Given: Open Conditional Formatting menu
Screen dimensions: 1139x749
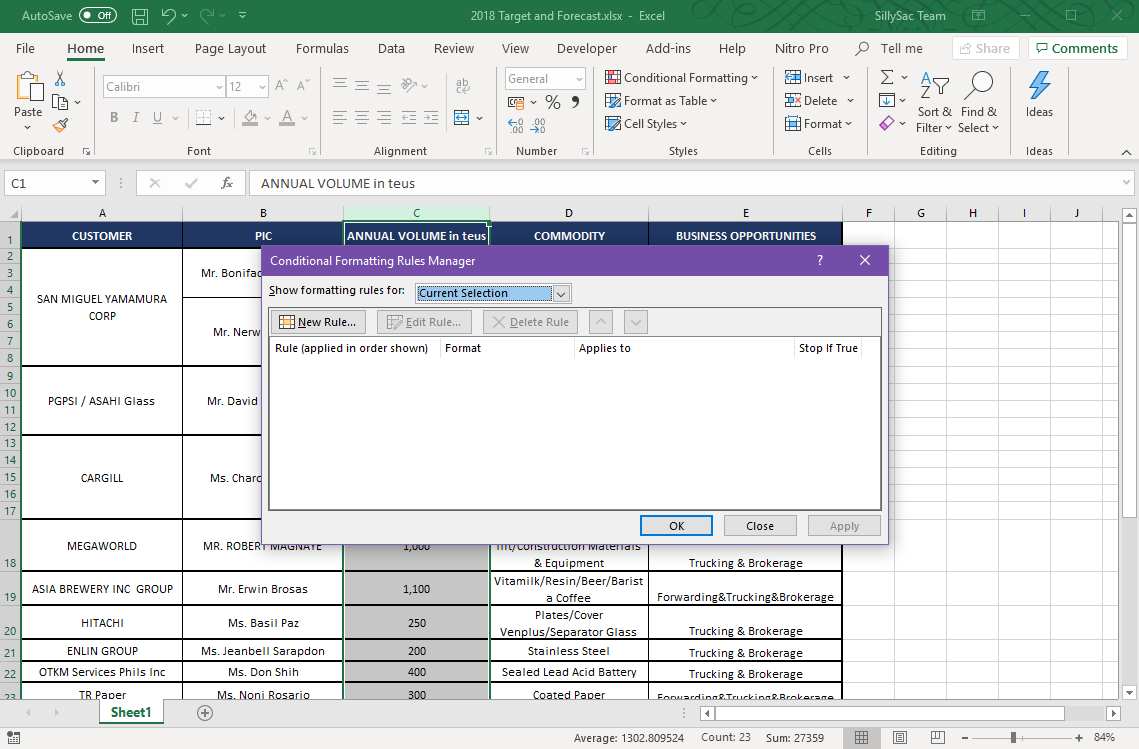Looking at the screenshot, I should click(x=682, y=77).
